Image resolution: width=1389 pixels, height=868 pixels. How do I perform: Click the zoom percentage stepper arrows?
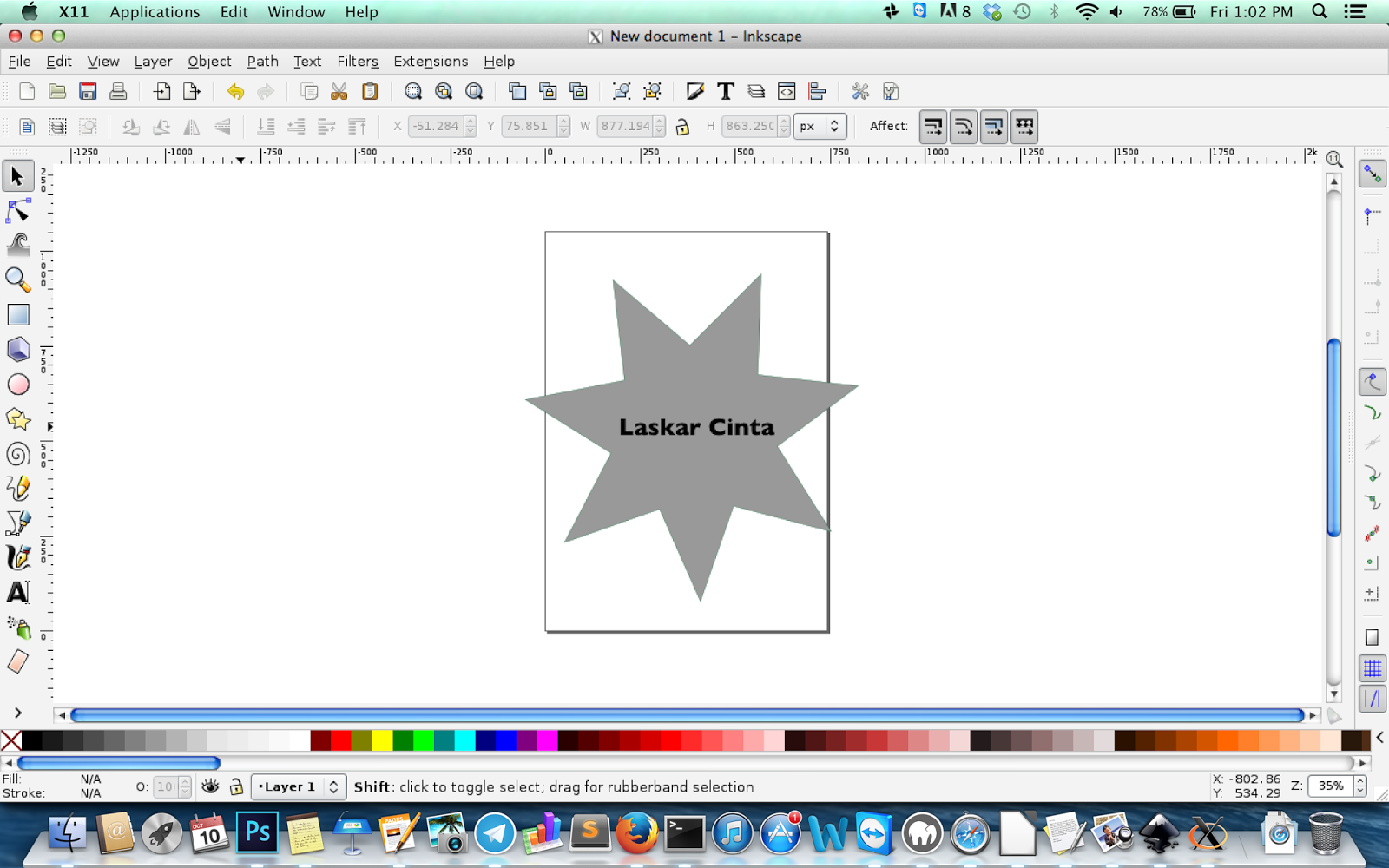coord(1360,786)
